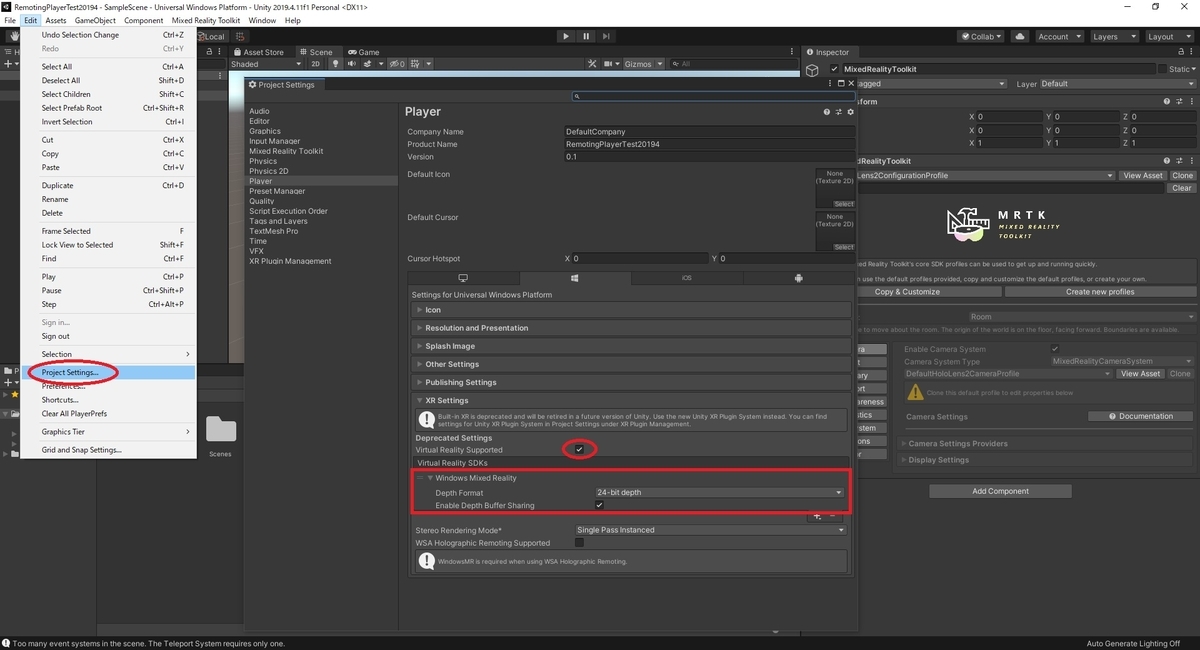The height and width of the screenshot is (650, 1200).
Task: Select the PC Standalone platform tab
Action: (463, 277)
